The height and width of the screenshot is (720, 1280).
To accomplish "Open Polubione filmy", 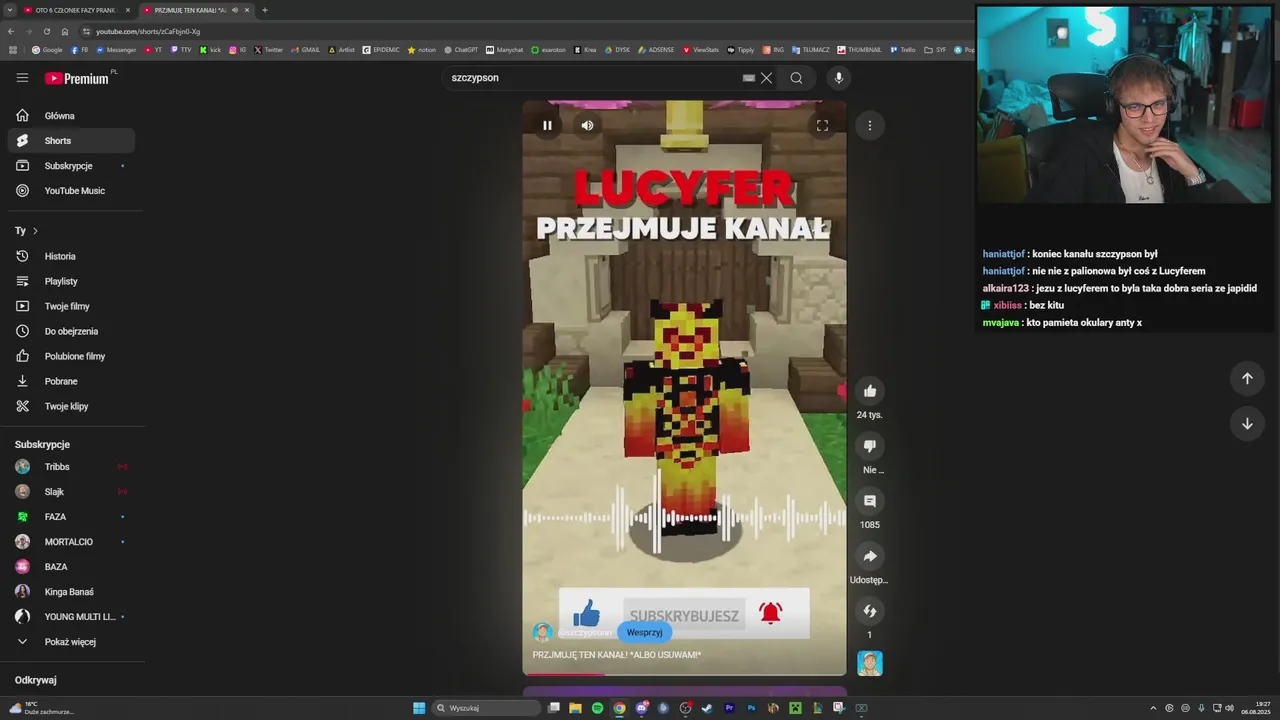I will (71, 356).
